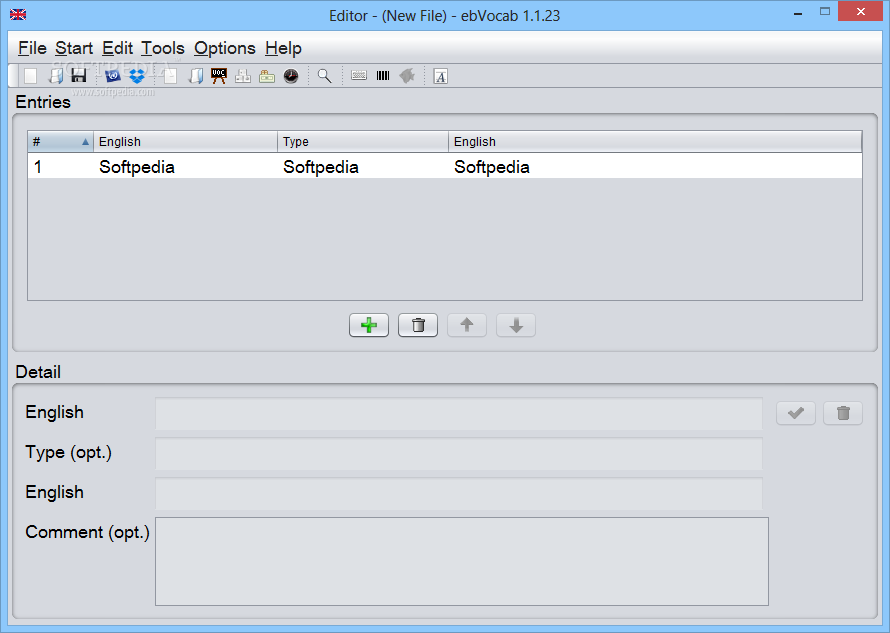The image size is (890, 633).
Task: Minimize the ebVocab window
Action: click(798, 12)
